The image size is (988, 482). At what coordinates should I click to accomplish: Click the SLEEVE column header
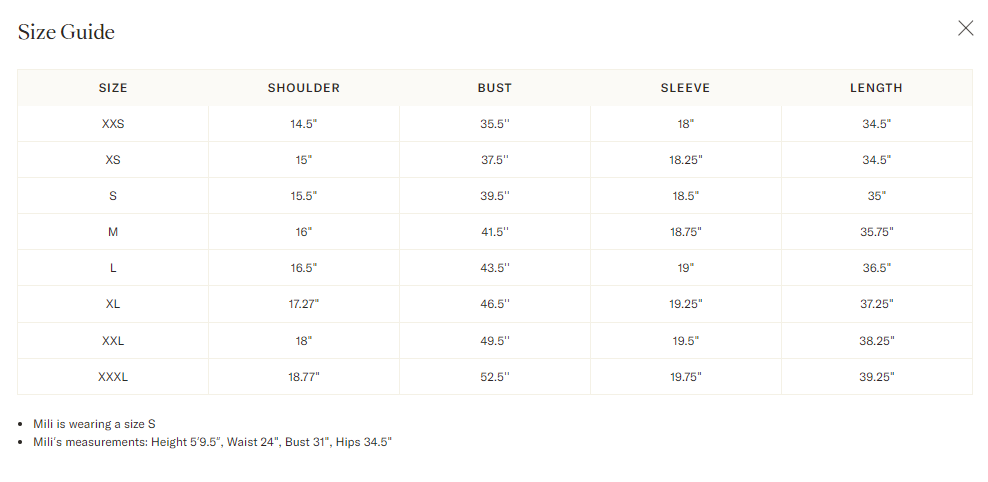click(685, 88)
